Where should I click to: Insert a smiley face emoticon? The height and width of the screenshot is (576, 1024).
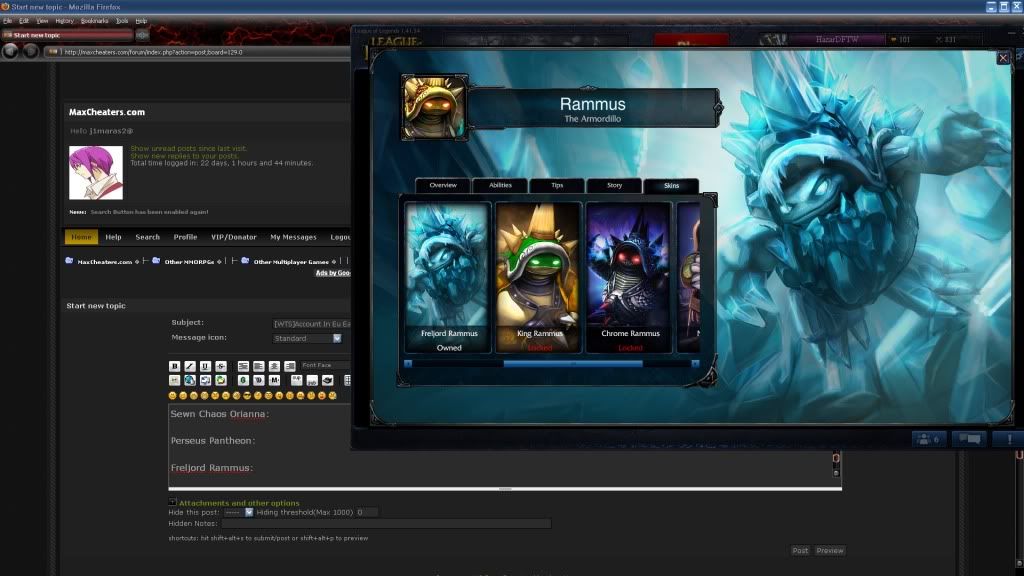coord(173,394)
